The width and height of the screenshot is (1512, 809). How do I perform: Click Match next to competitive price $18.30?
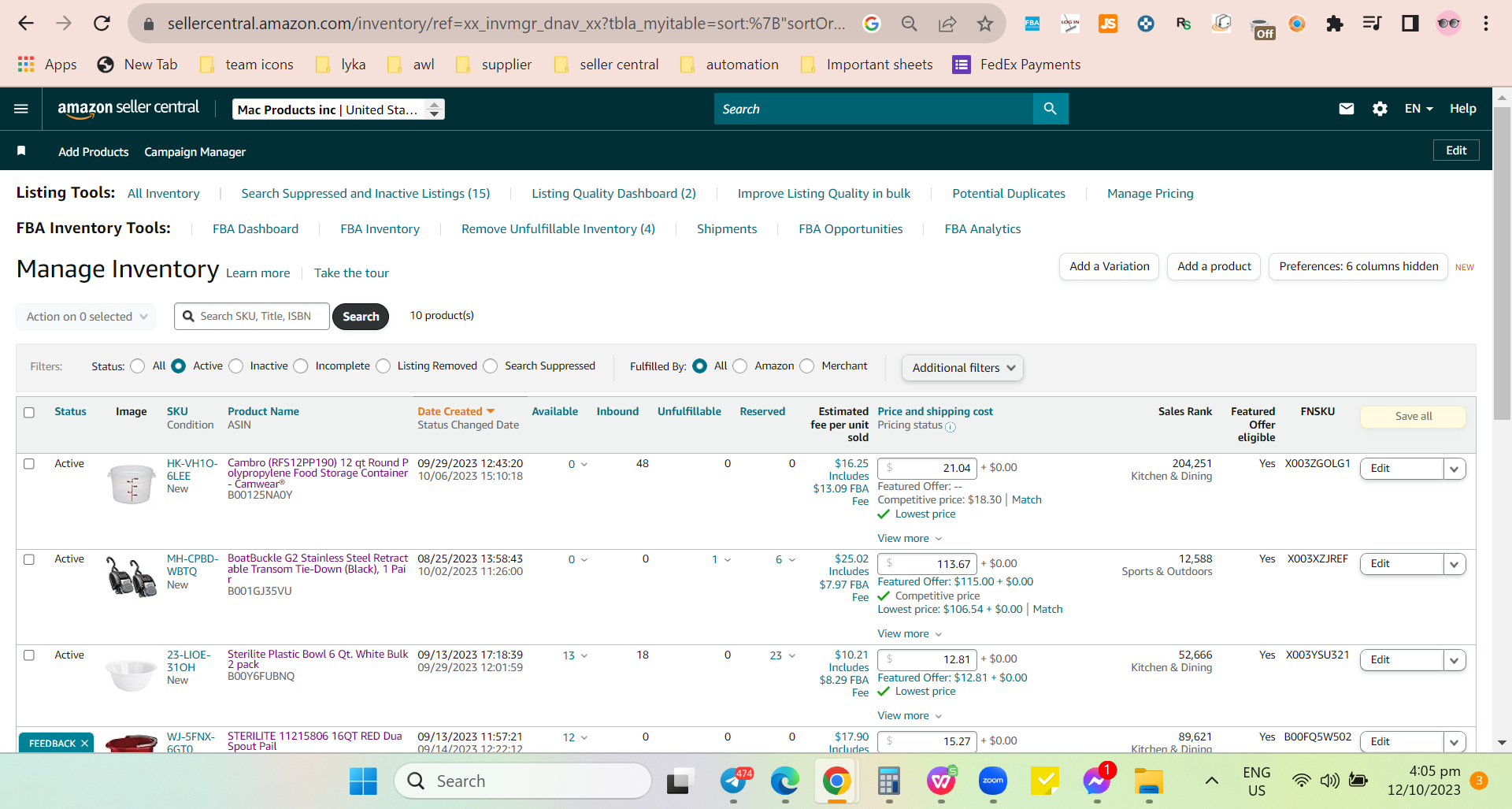point(1027,500)
